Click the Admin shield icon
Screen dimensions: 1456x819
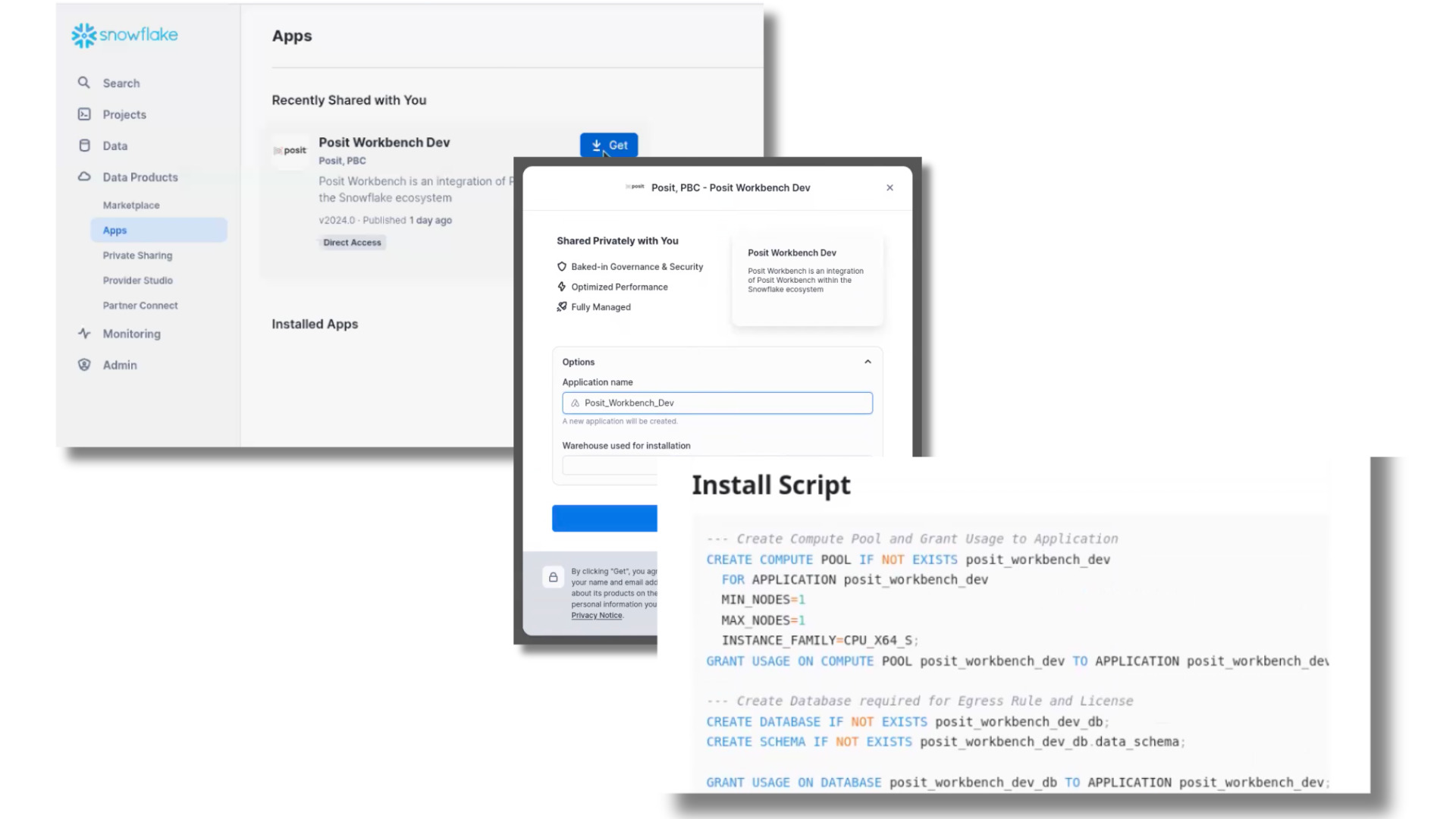tap(84, 365)
